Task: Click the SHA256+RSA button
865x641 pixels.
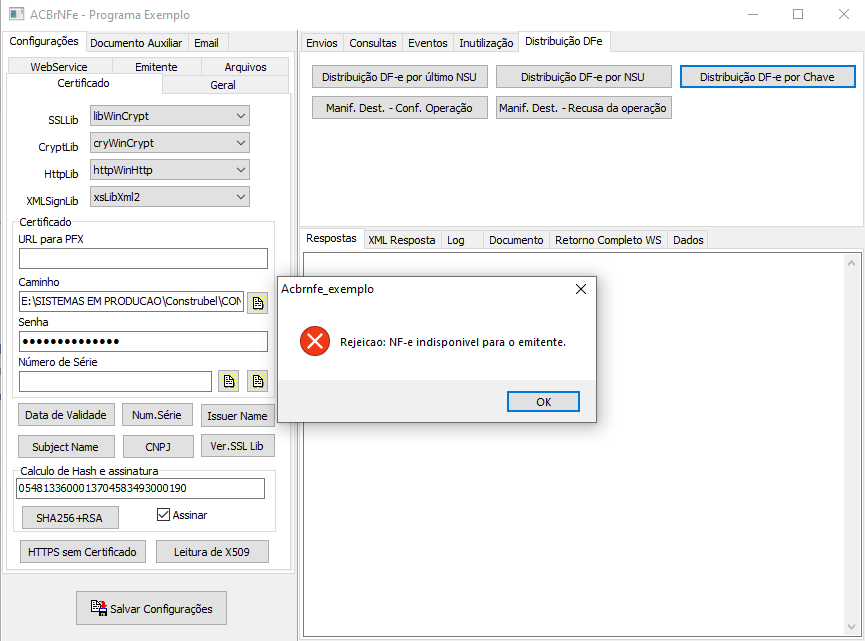Action: (70, 518)
